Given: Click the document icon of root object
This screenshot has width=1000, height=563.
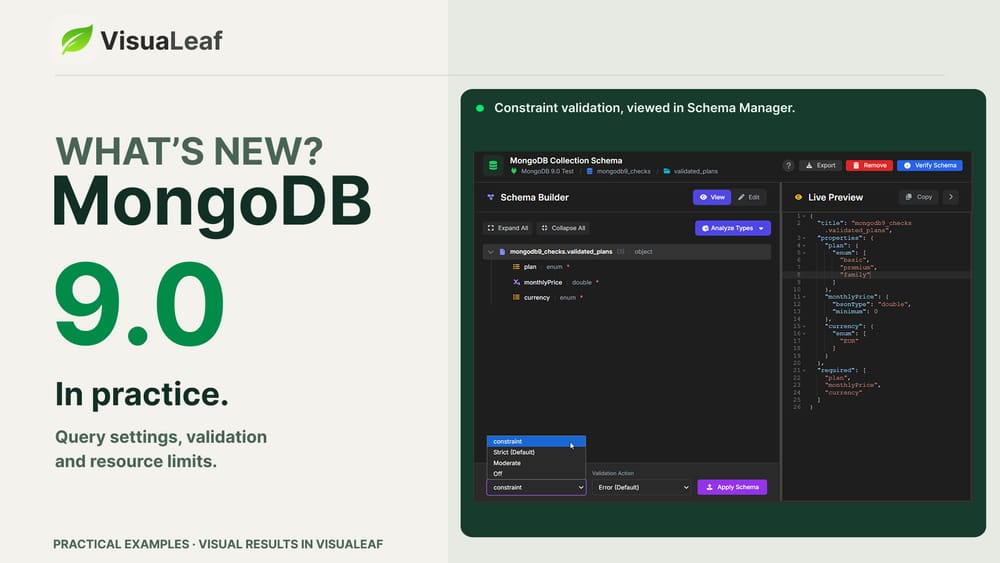Looking at the screenshot, I should point(502,252).
